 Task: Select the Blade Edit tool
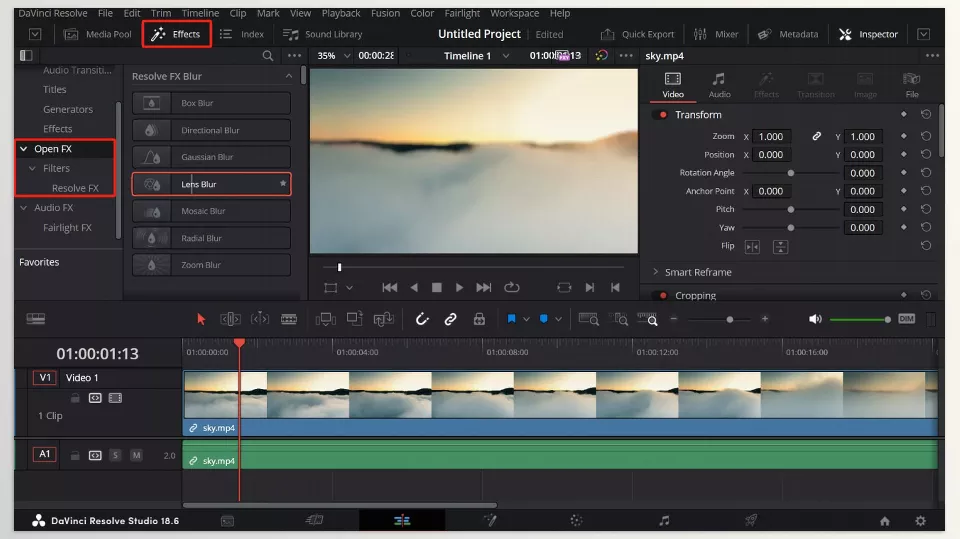pos(289,319)
